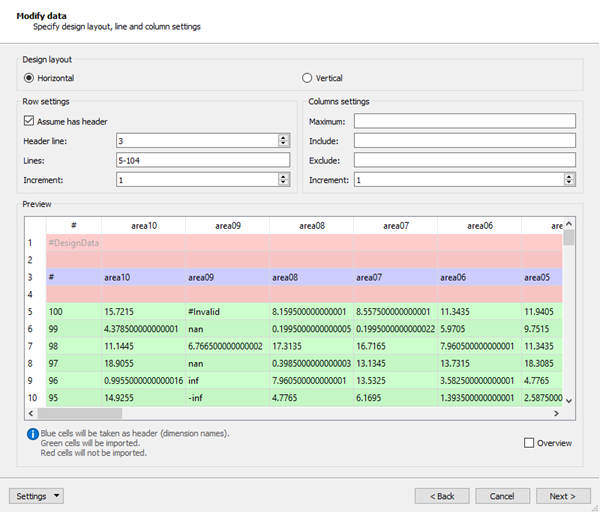Select the cell with value 6.1695
Viewport: 600px width, 512px height.
tap(396, 398)
